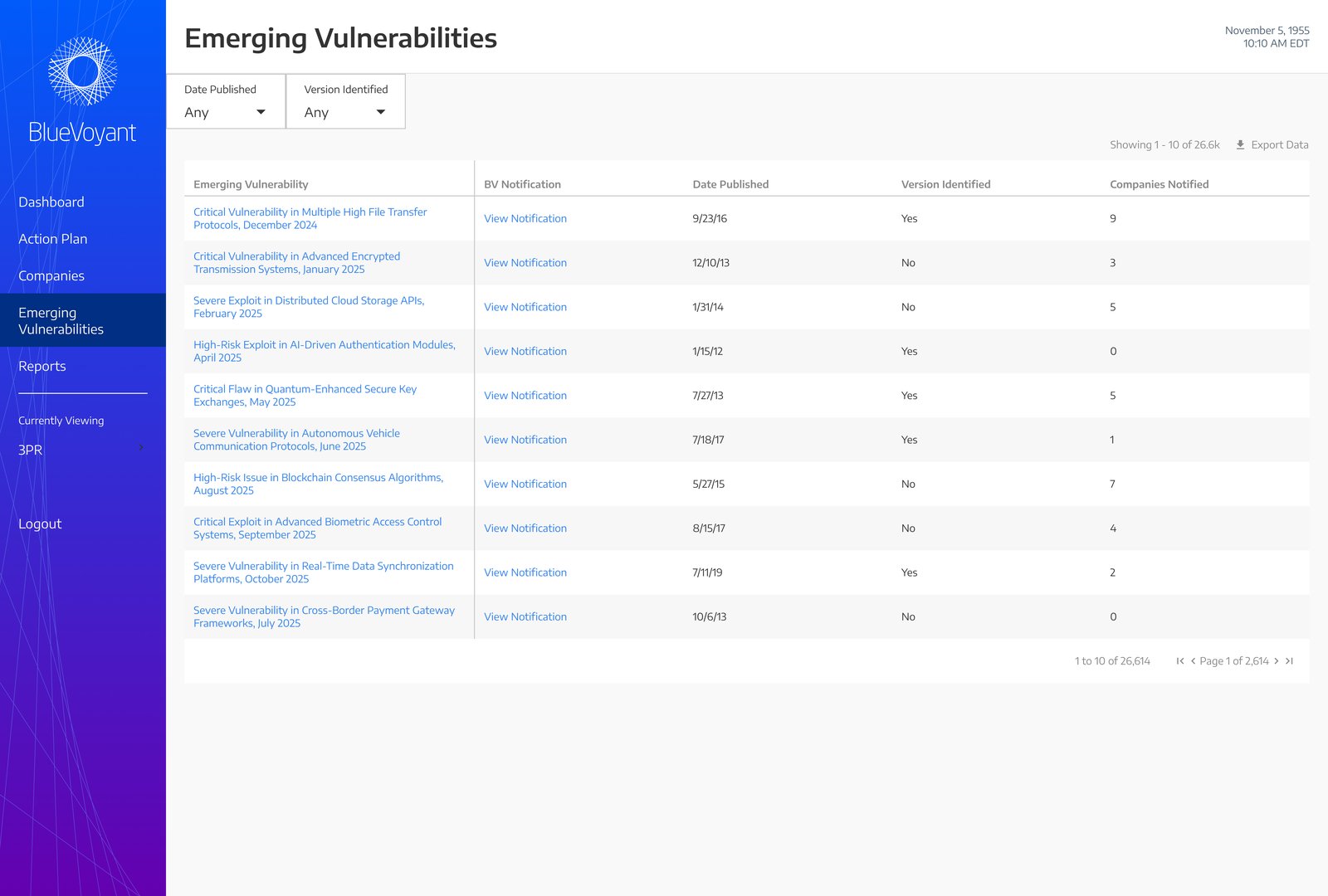The width and height of the screenshot is (1328, 896).
Task: View Notification for row dated 1/15/12
Action: coord(525,351)
